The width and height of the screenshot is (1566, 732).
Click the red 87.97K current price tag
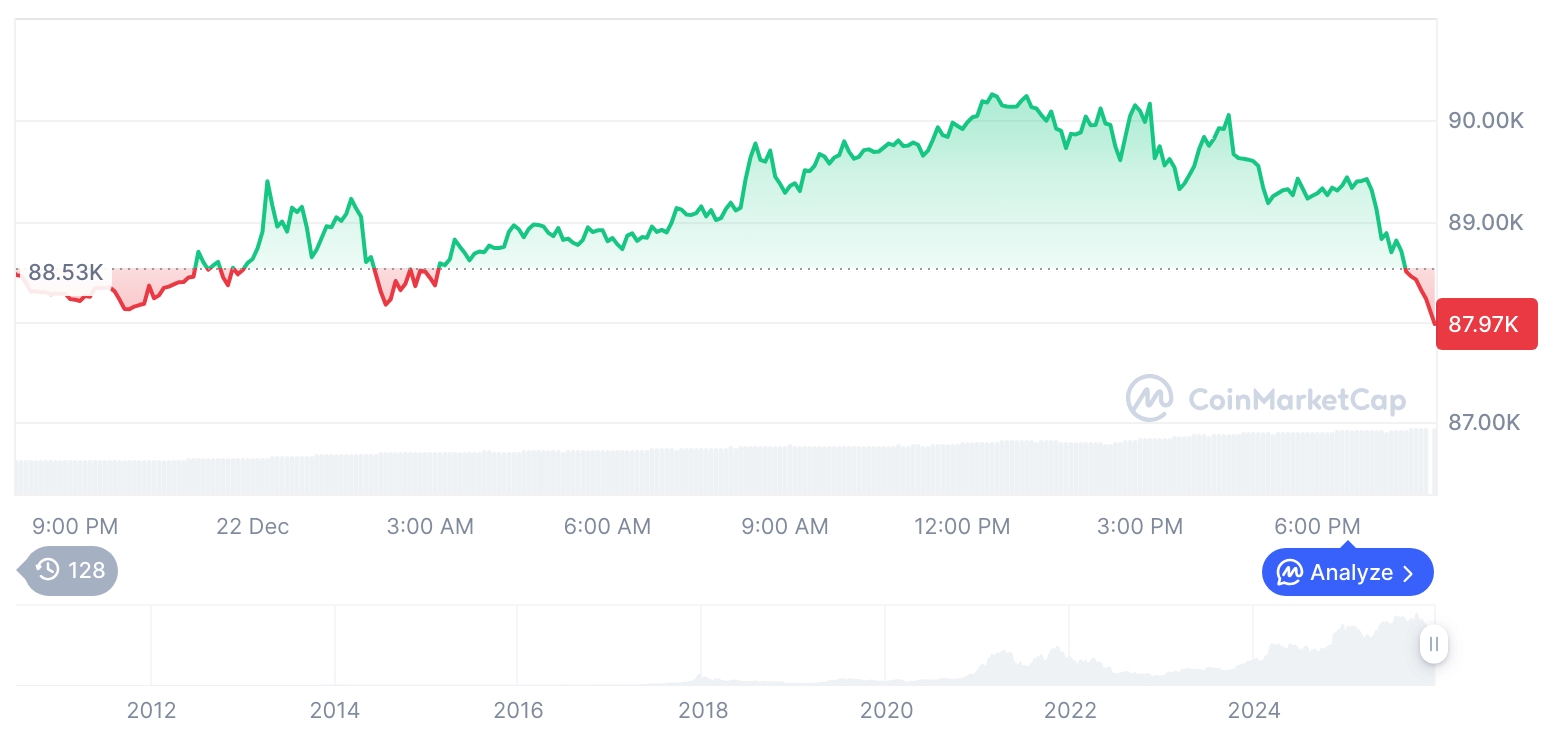pyautogui.click(x=1485, y=324)
